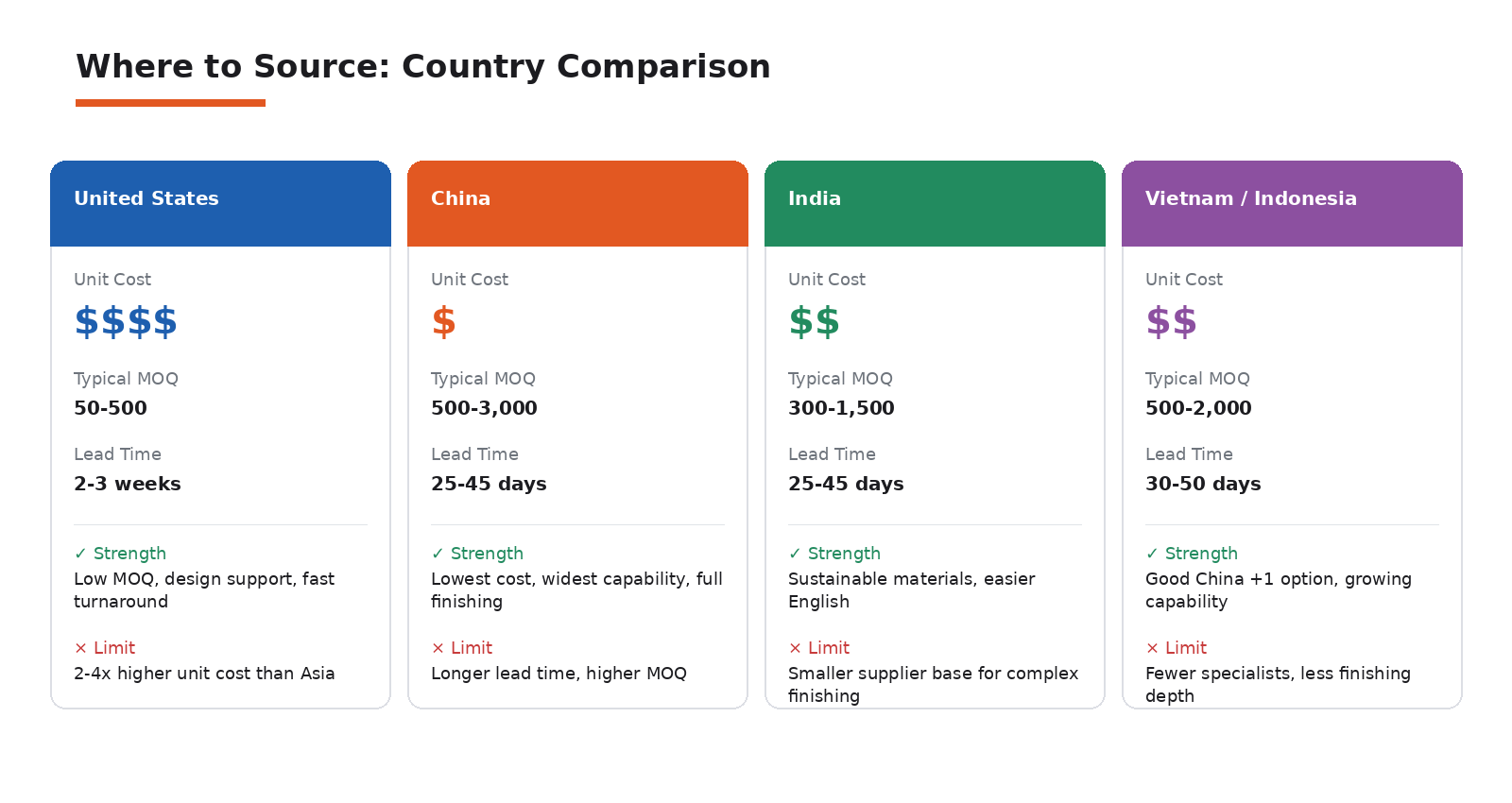Click 'Lead Time' label in United States card
Image resolution: width=1512 pixels, height=803 pixels.
[x=117, y=454]
